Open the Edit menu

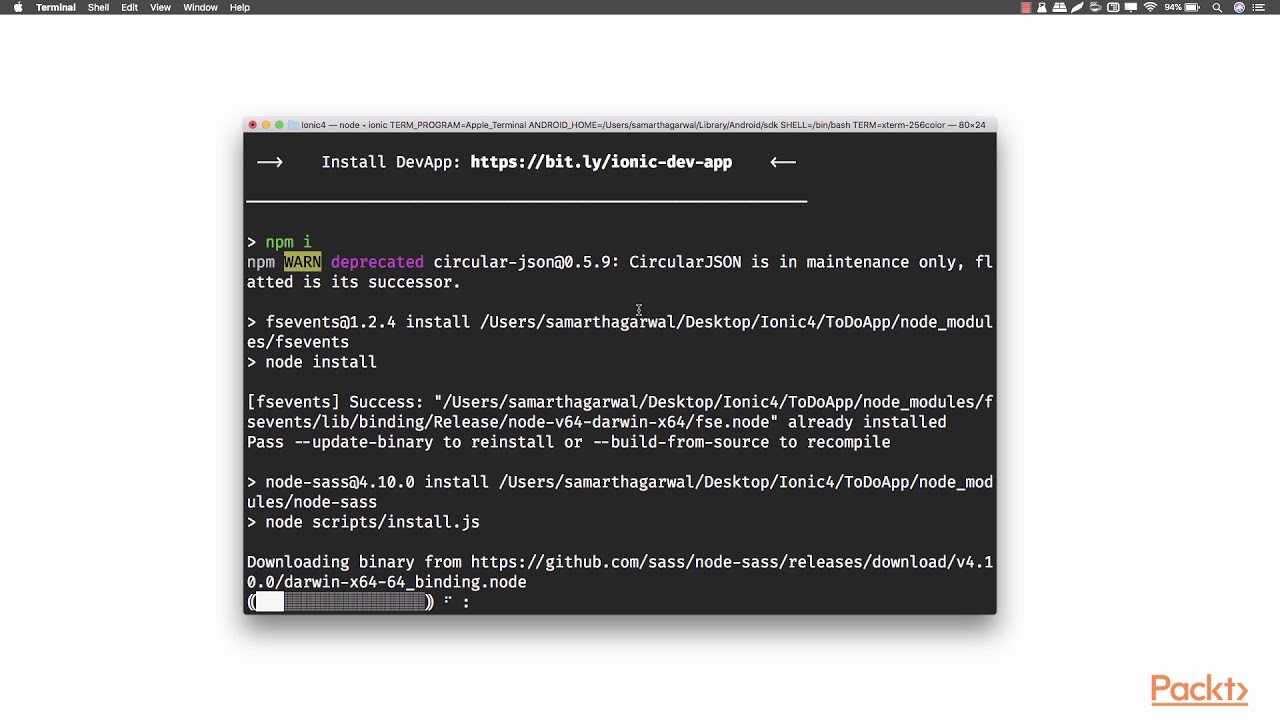point(130,7)
